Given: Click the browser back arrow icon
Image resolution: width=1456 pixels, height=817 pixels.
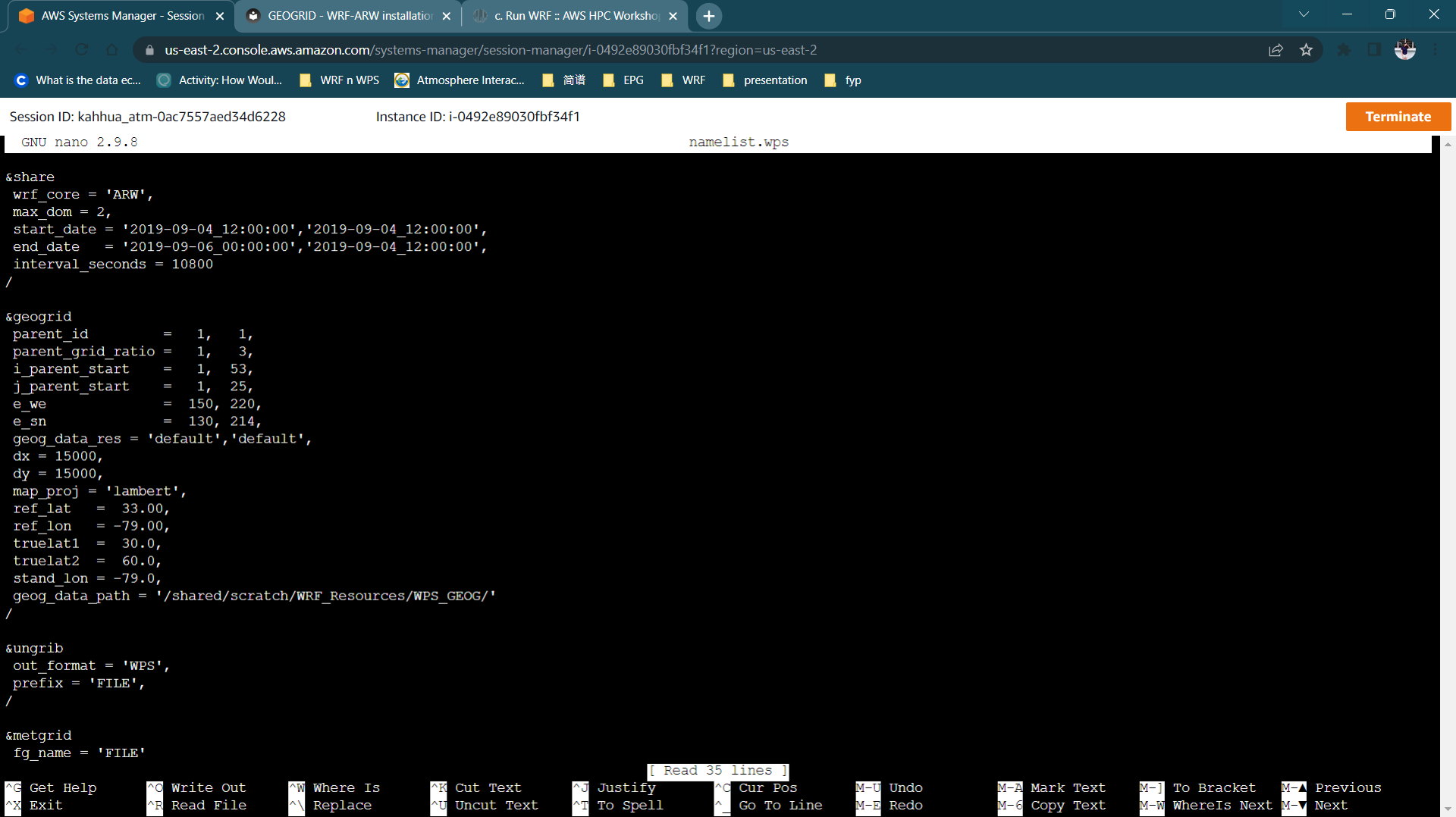Looking at the screenshot, I should tap(21, 50).
